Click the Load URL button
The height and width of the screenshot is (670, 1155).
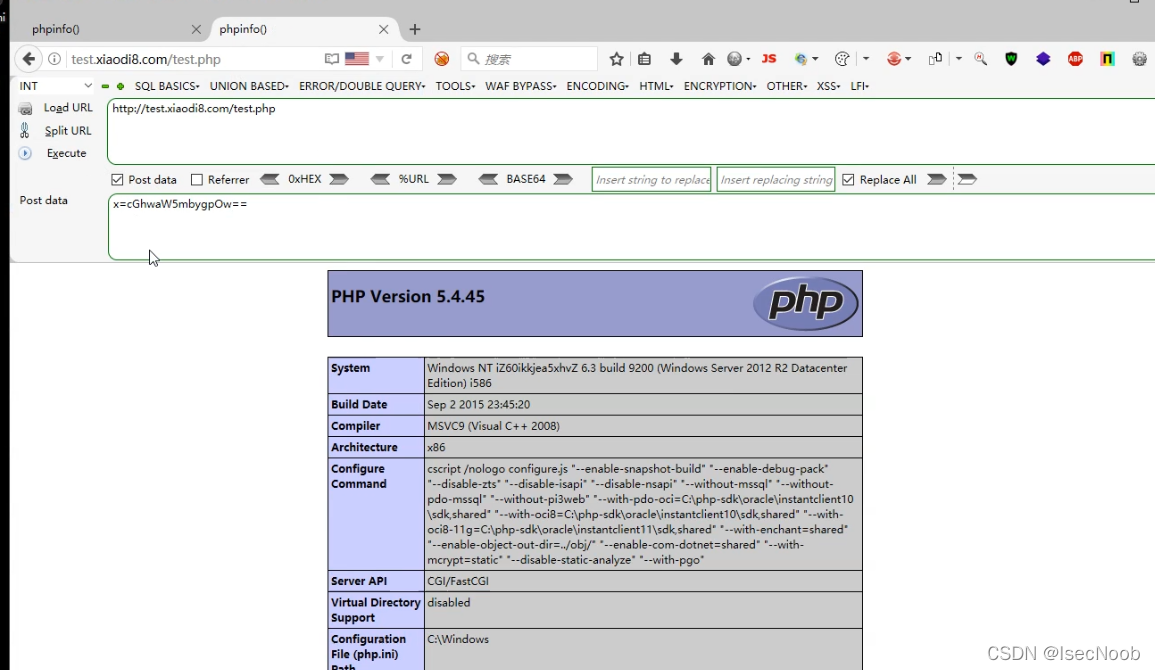tap(57, 108)
